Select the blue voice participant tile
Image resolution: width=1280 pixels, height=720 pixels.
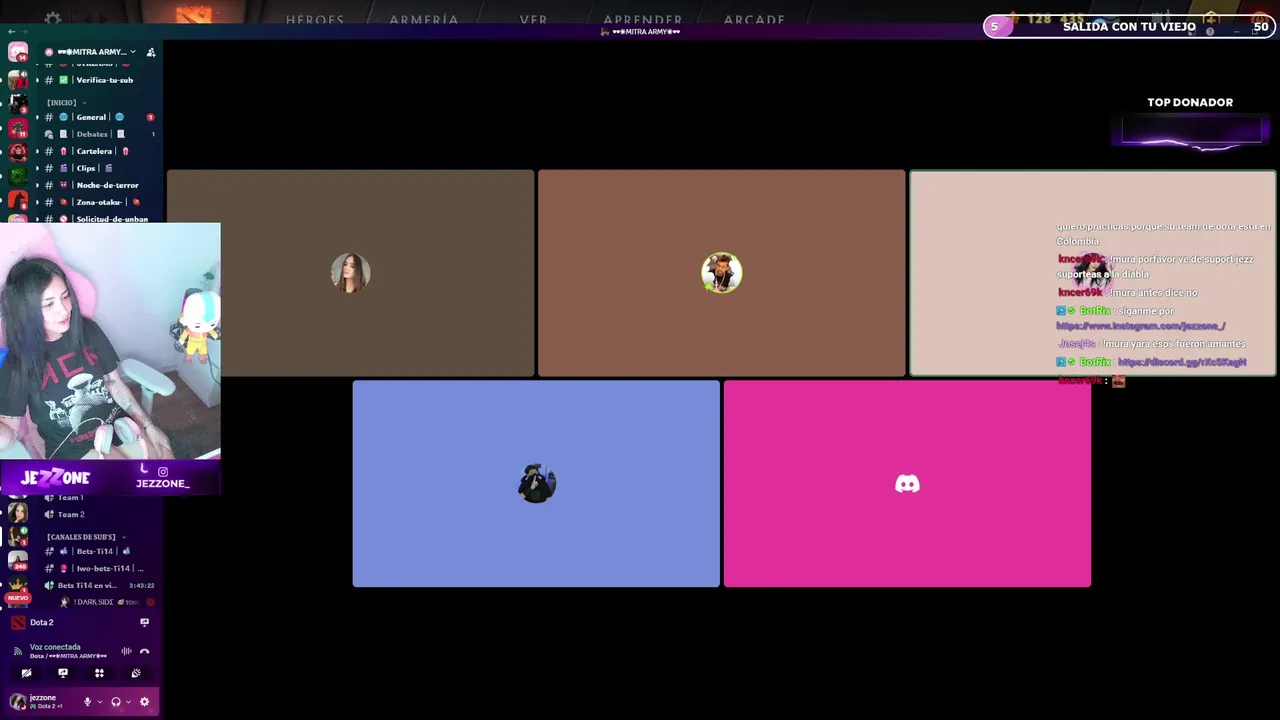pyautogui.click(x=536, y=484)
